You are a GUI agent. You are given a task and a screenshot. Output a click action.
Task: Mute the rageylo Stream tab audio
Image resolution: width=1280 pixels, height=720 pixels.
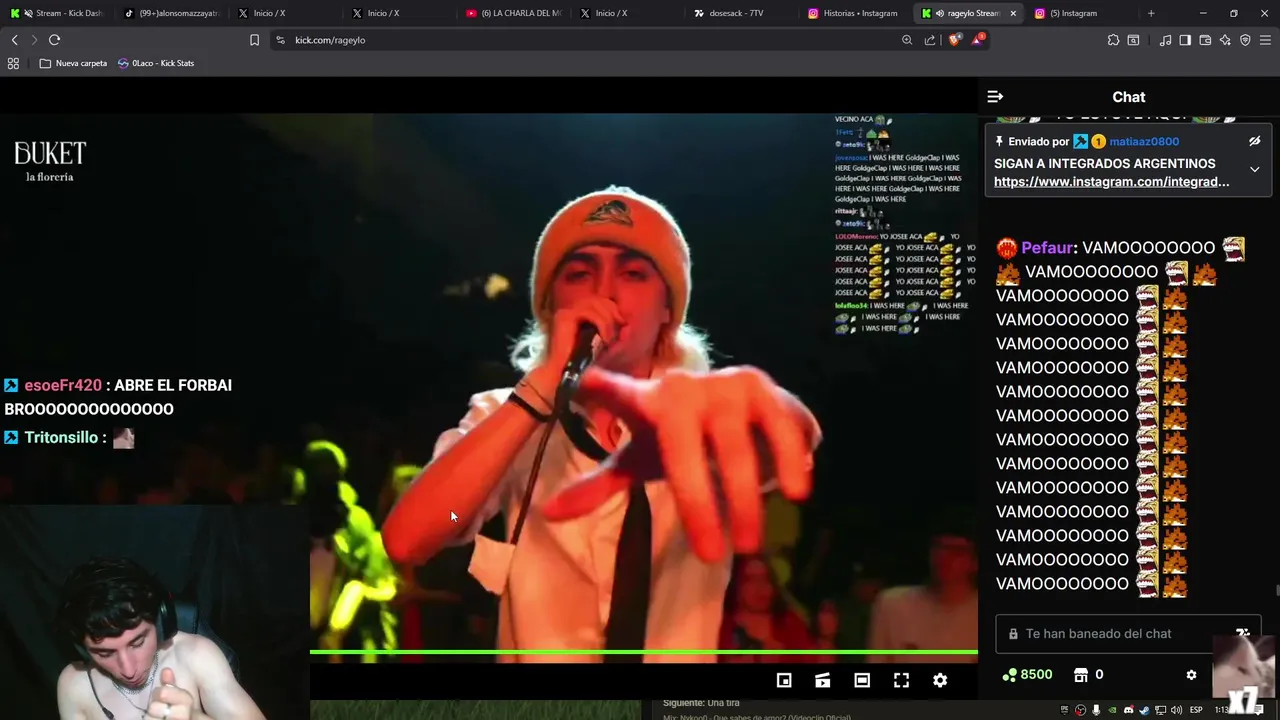tap(940, 13)
